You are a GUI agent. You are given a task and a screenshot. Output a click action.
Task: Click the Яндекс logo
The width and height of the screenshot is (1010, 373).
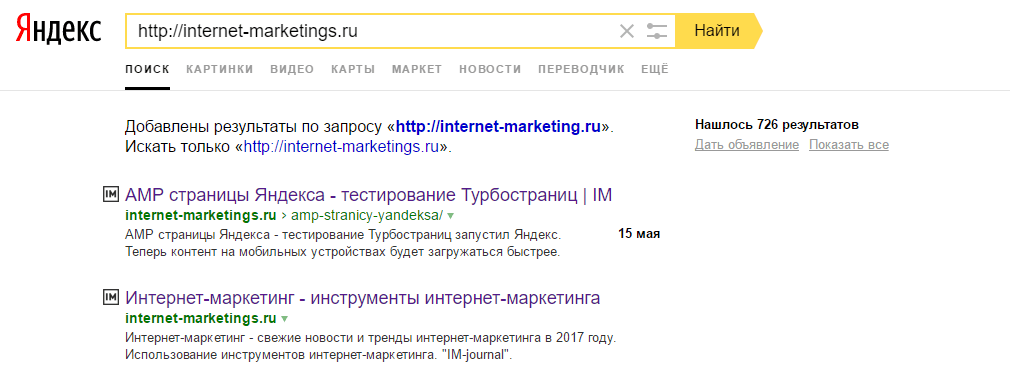(59, 30)
